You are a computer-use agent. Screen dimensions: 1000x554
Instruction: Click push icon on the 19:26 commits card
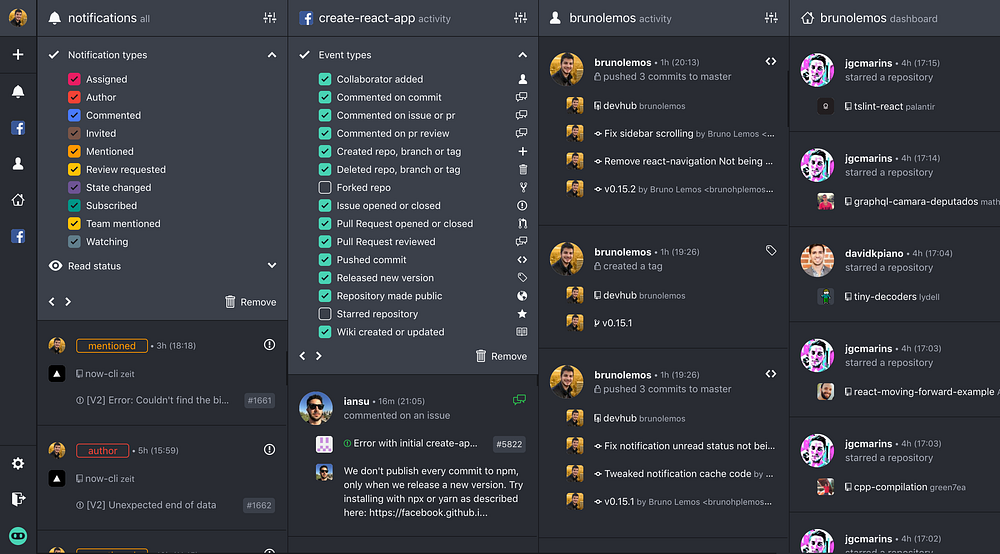771,374
